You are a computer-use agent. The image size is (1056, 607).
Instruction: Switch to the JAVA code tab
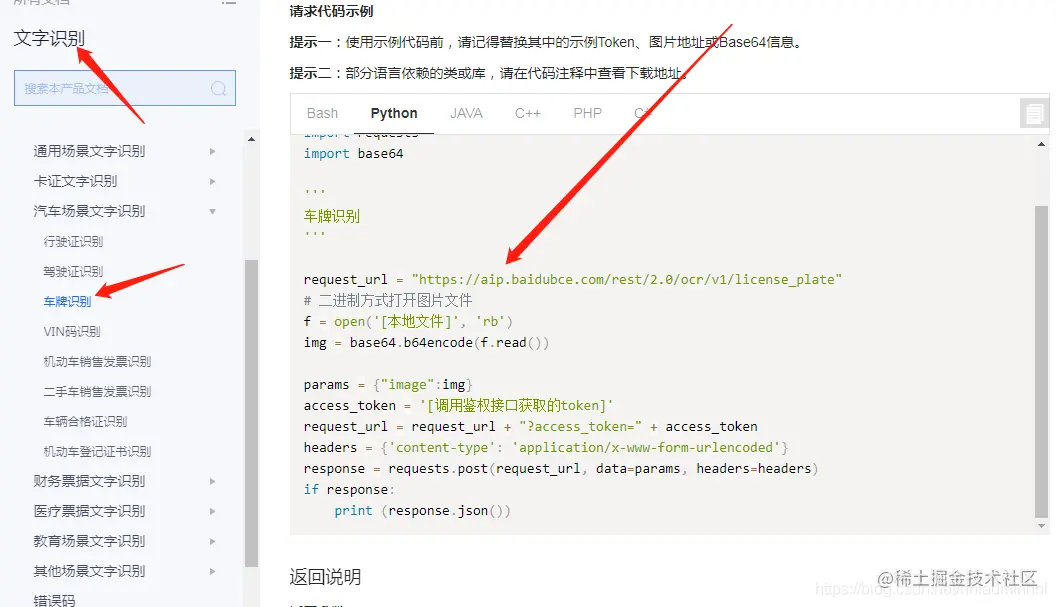tap(466, 113)
